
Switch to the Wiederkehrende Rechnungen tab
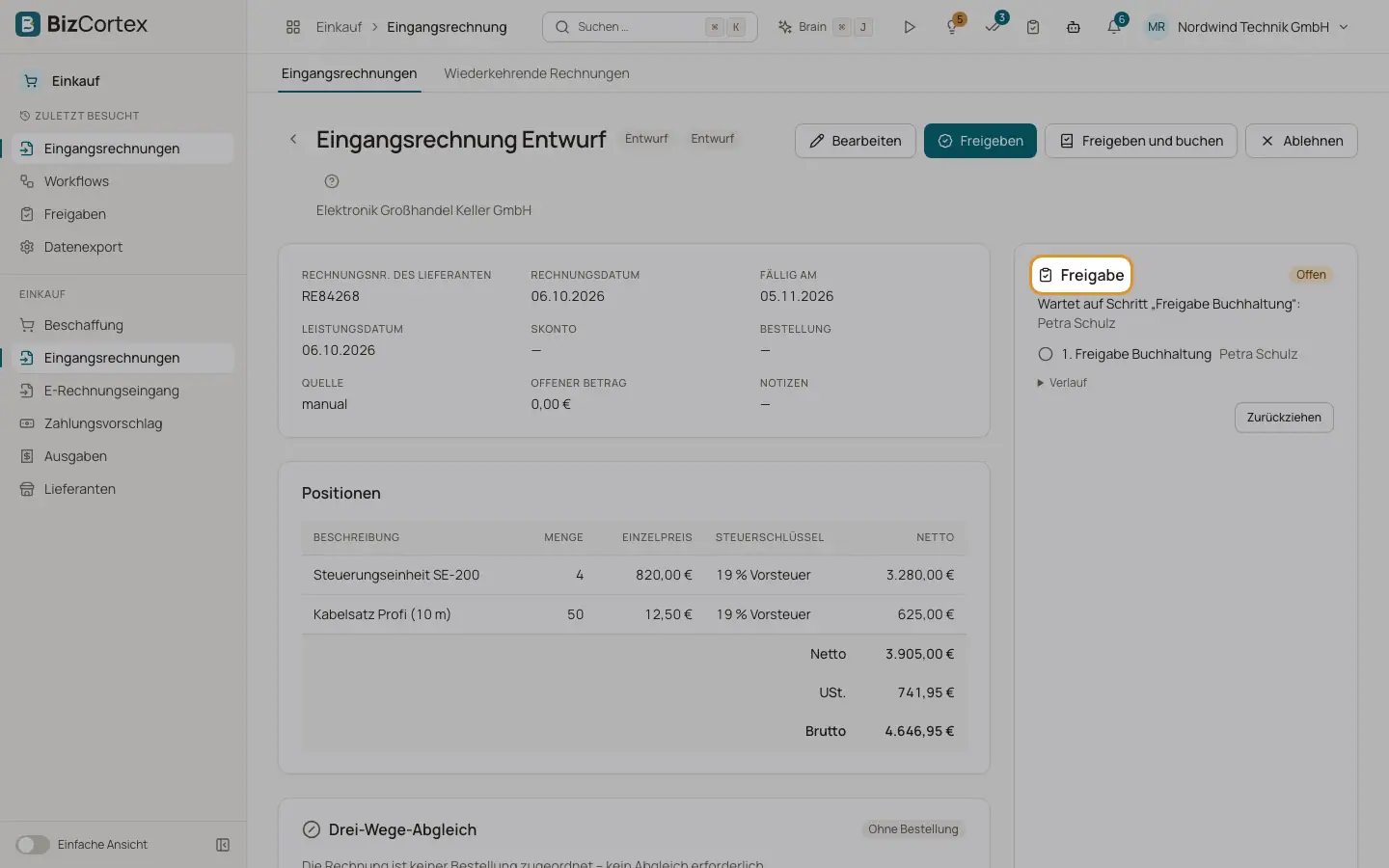click(x=536, y=73)
